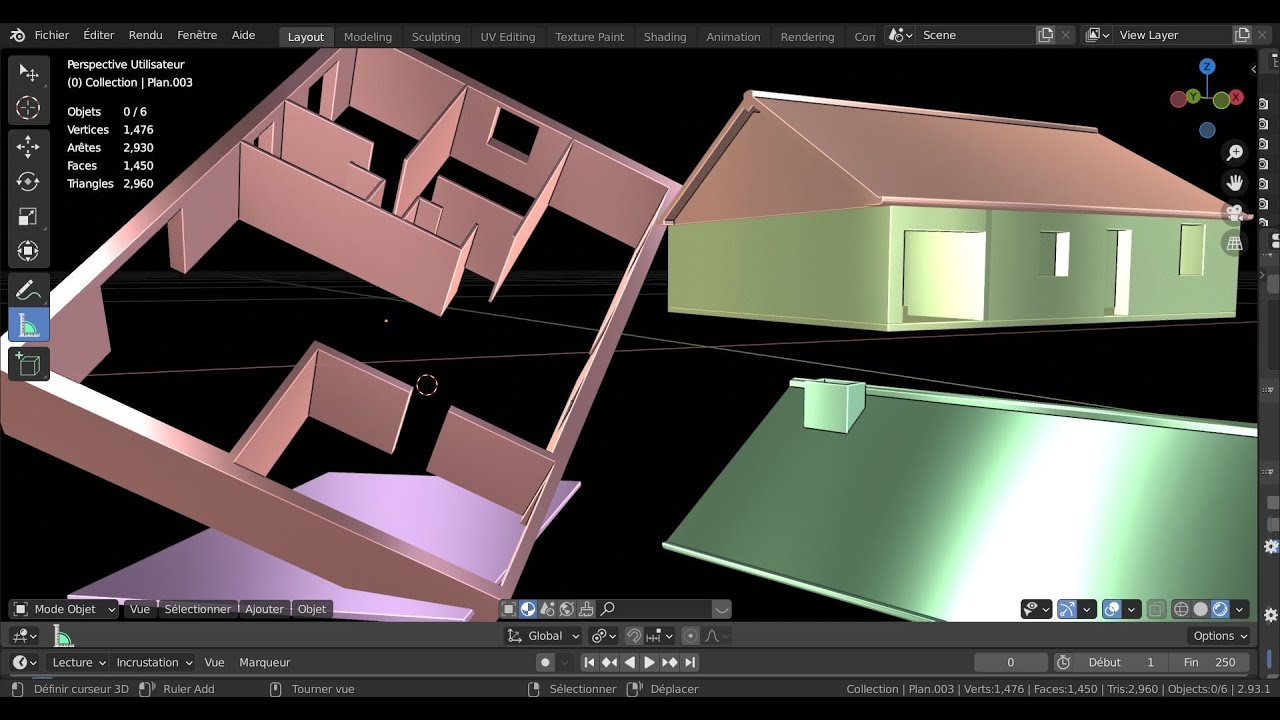Image resolution: width=1280 pixels, height=720 pixels.
Task: Click the red X axis gizmo
Action: 1236,97
